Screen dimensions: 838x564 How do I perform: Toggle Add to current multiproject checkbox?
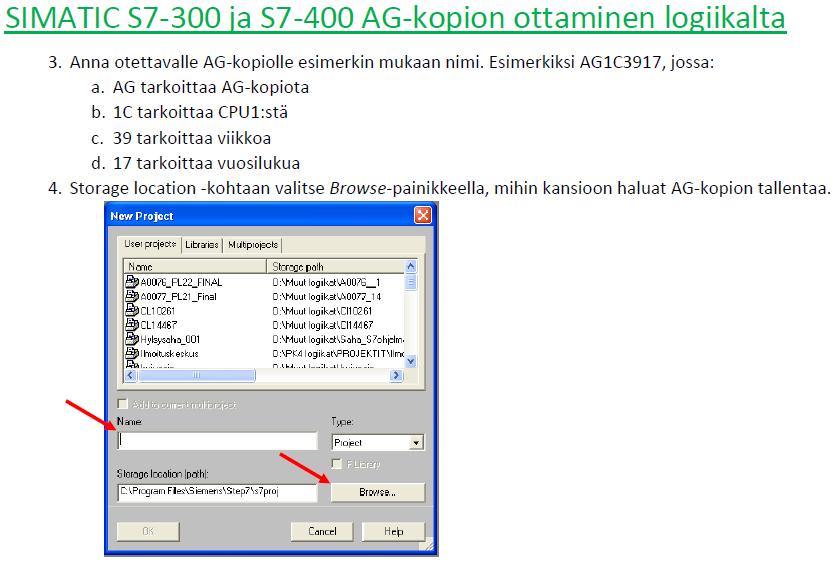[123, 404]
